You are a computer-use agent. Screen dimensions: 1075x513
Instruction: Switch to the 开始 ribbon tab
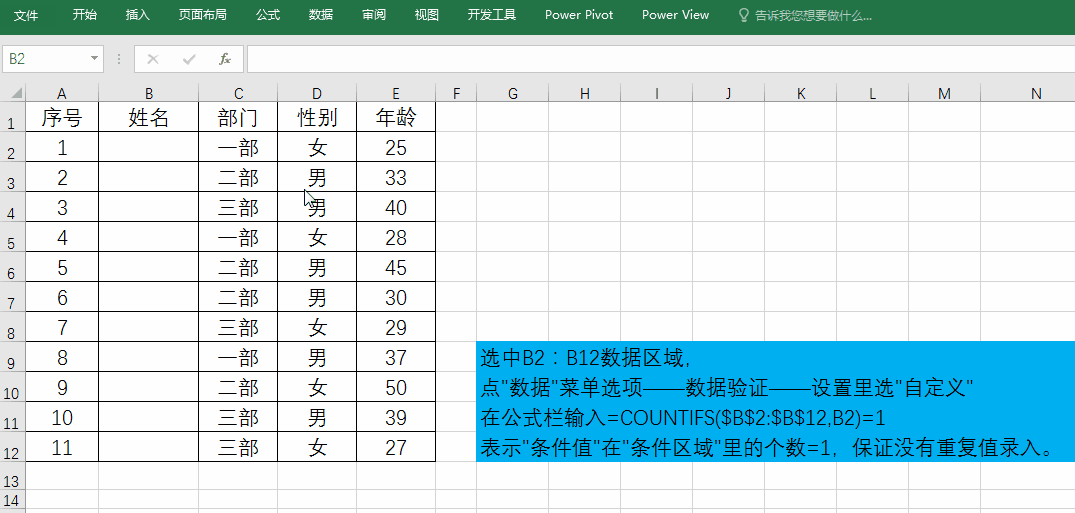(x=84, y=15)
